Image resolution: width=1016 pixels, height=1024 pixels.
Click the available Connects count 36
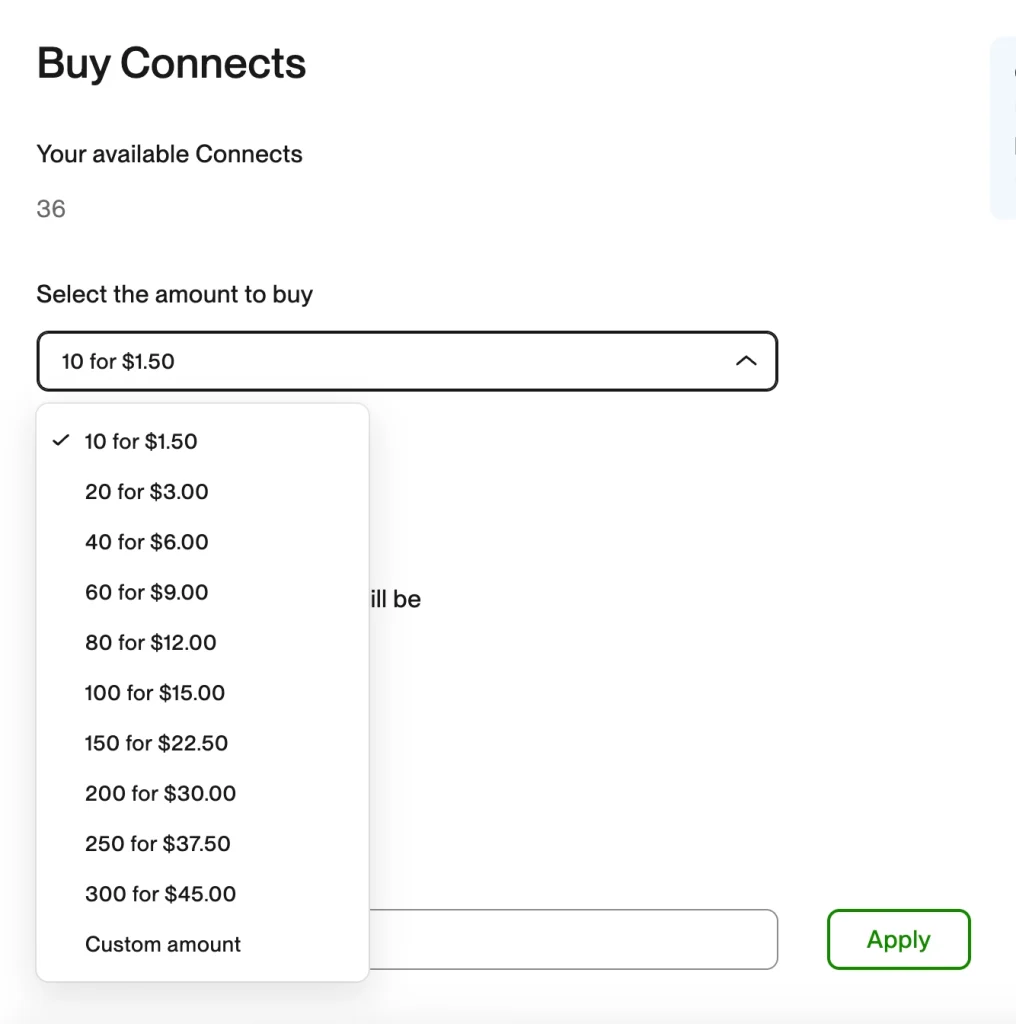tap(51, 209)
